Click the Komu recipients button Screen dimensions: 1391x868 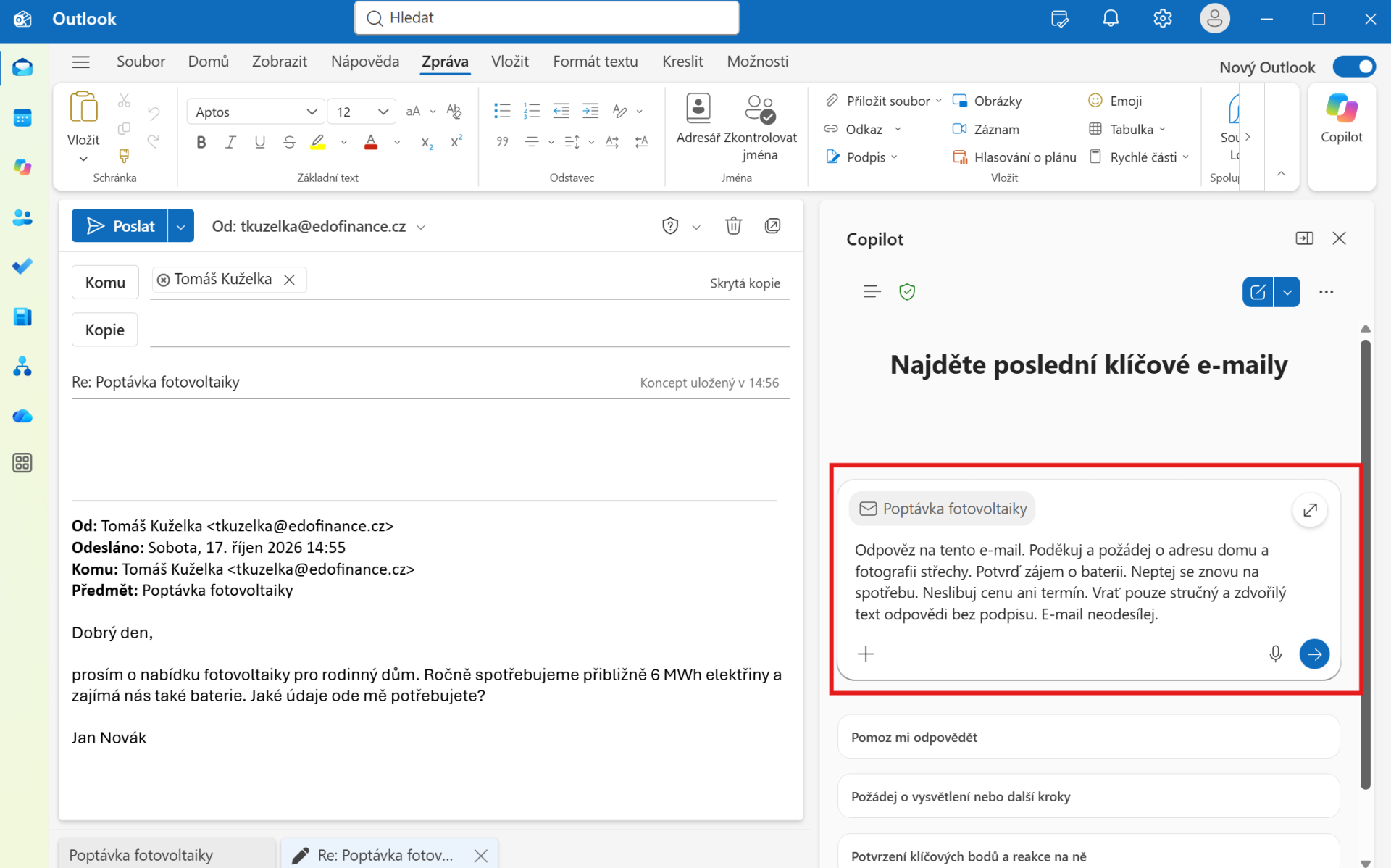click(x=105, y=283)
